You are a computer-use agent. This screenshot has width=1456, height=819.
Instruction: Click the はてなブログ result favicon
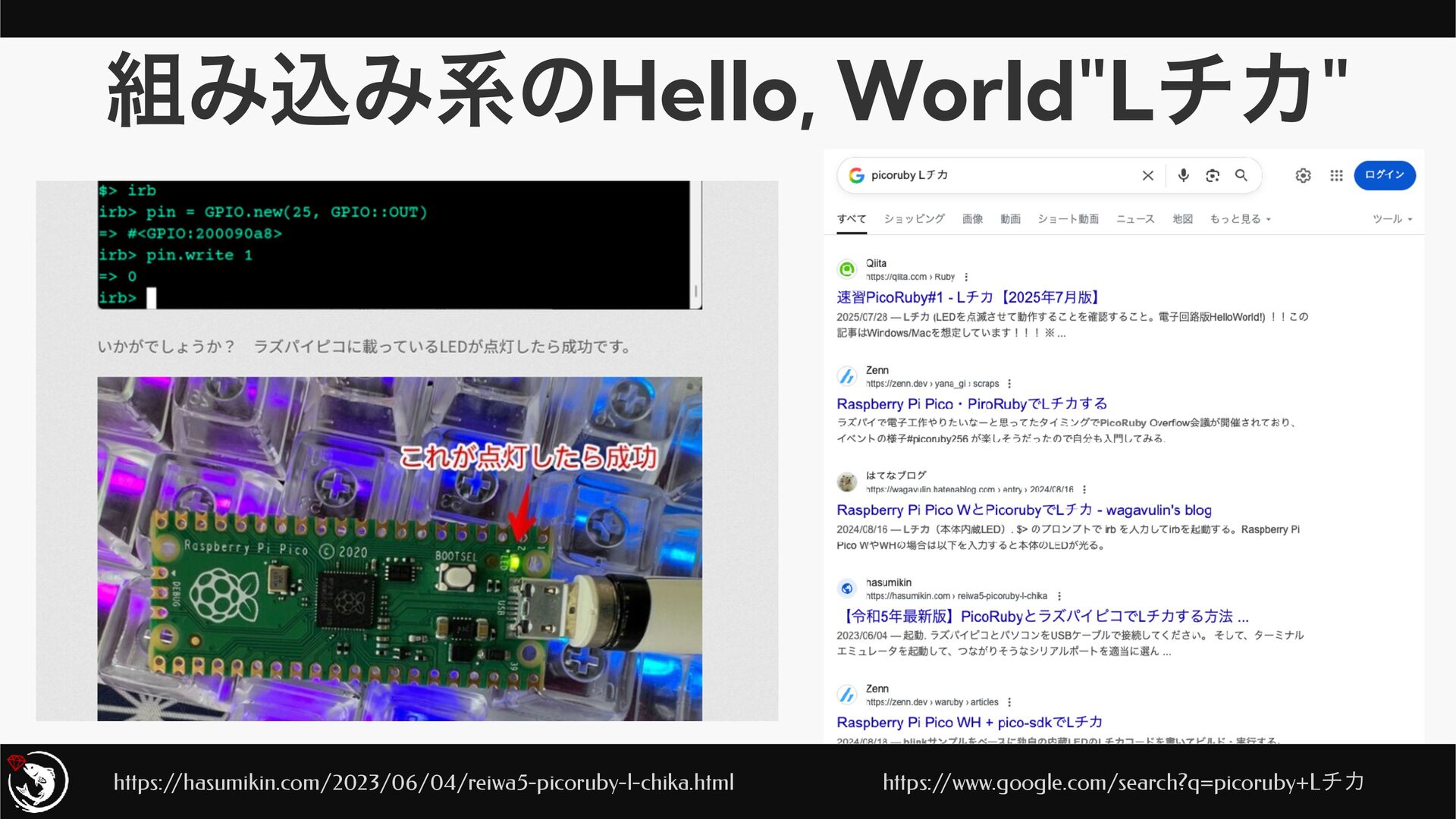tap(847, 482)
